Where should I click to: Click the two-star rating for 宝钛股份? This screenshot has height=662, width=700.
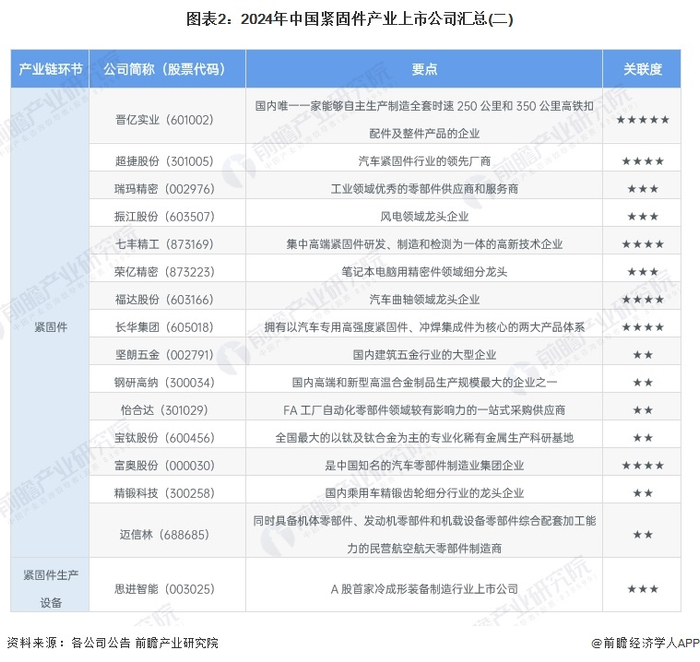pyautogui.click(x=642, y=438)
